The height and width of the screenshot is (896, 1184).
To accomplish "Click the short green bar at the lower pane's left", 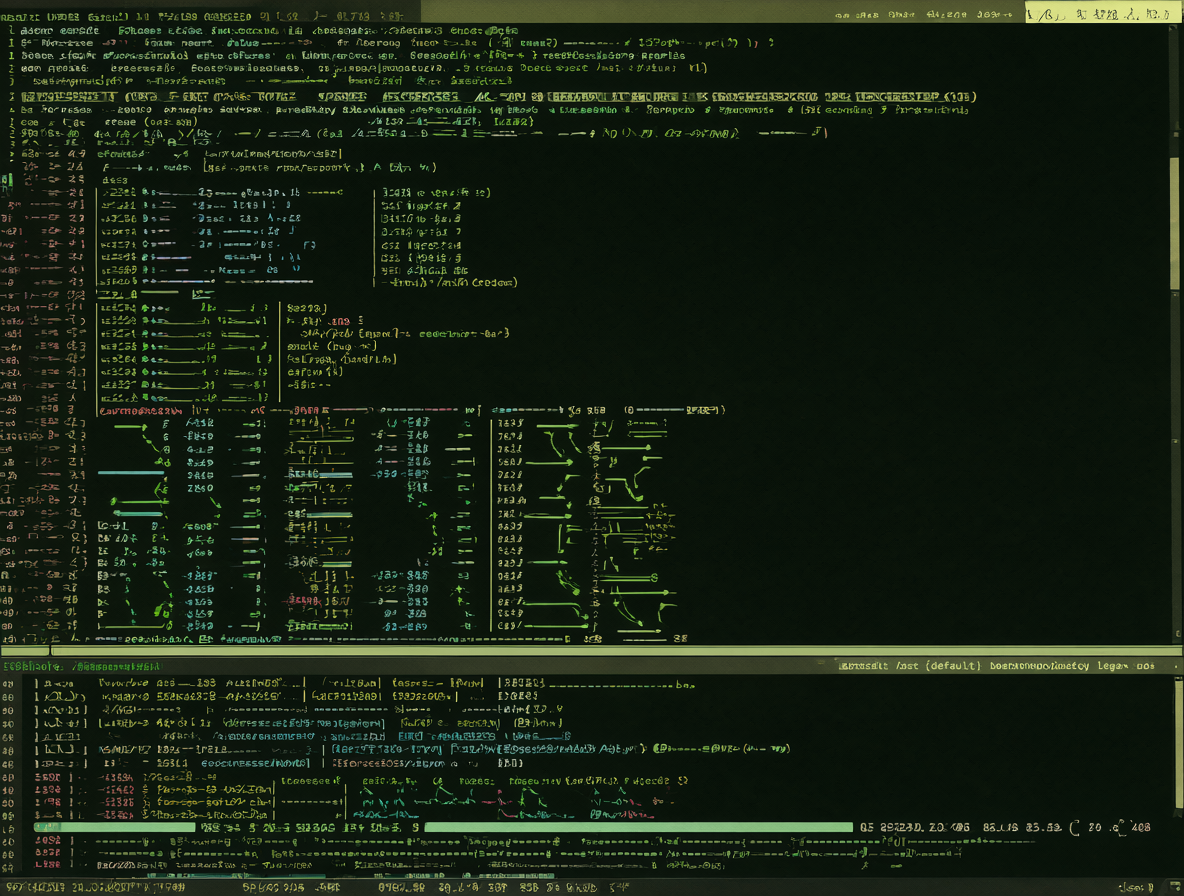I will point(115,827).
